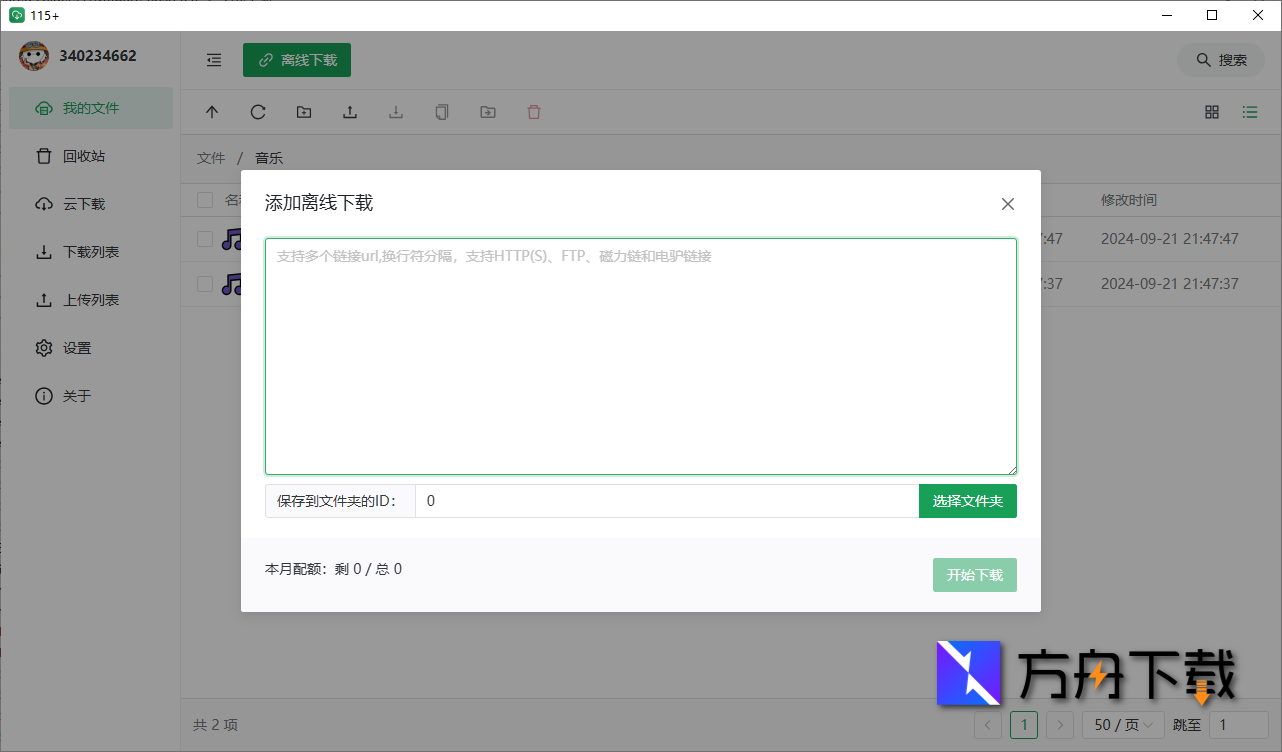Viewport: 1282px width, 752px height.
Task: Refresh the current file list
Action: 258,112
